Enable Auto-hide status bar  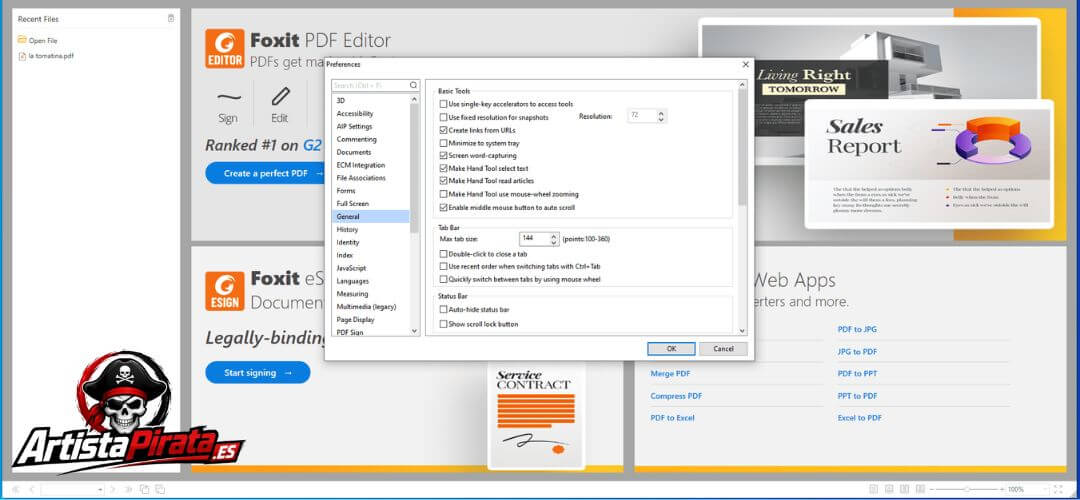pyautogui.click(x=444, y=310)
